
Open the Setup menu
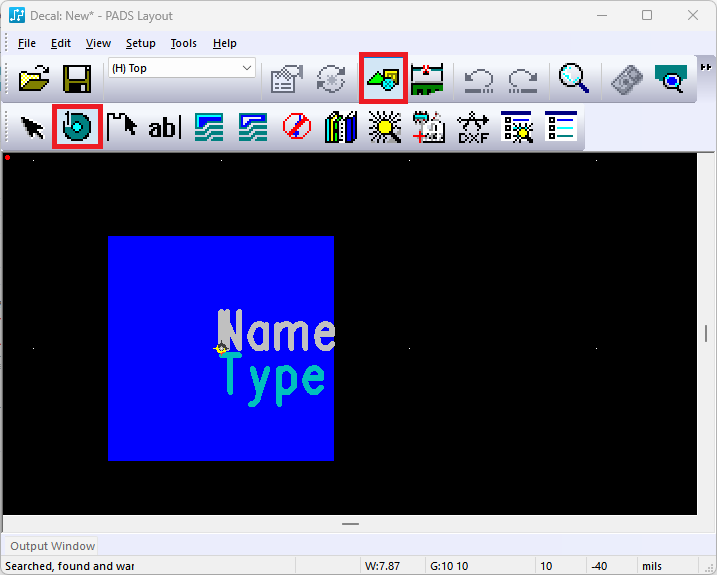click(140, 43)
